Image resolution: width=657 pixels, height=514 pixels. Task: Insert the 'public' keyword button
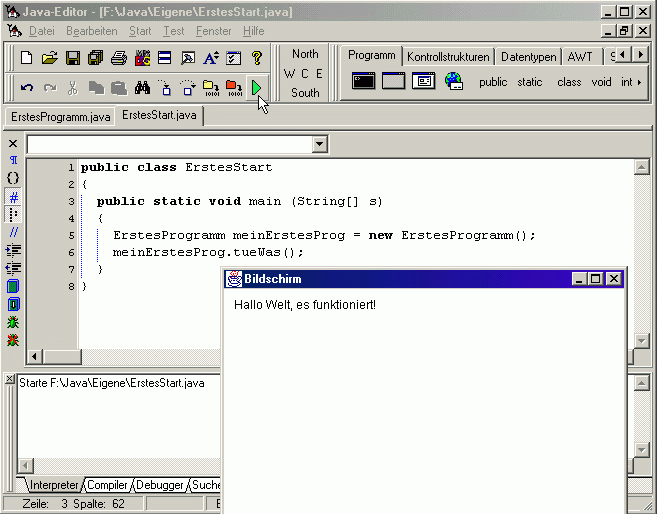pyautogui.click(x=493, y=82)
